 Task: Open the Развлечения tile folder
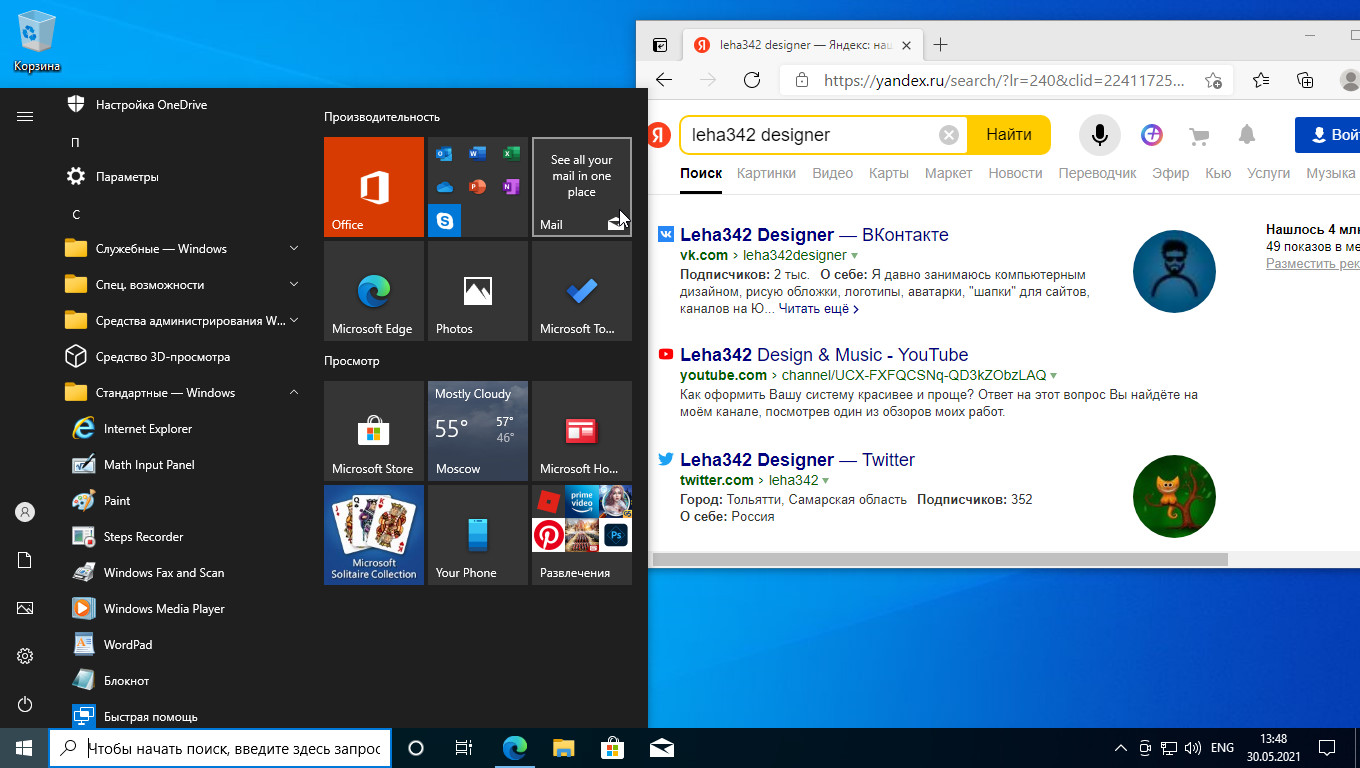(x=582, y=535)
